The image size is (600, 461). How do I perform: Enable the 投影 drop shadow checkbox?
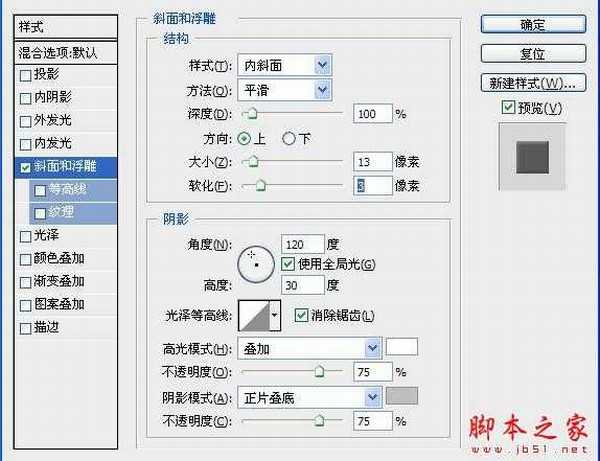[x=25, y=74]
